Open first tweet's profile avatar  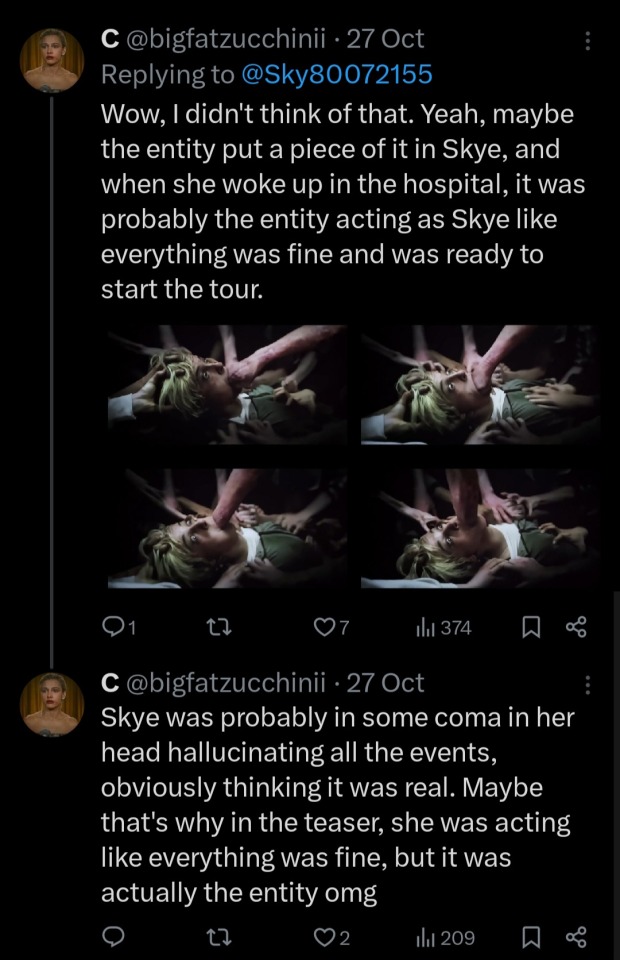52,60
